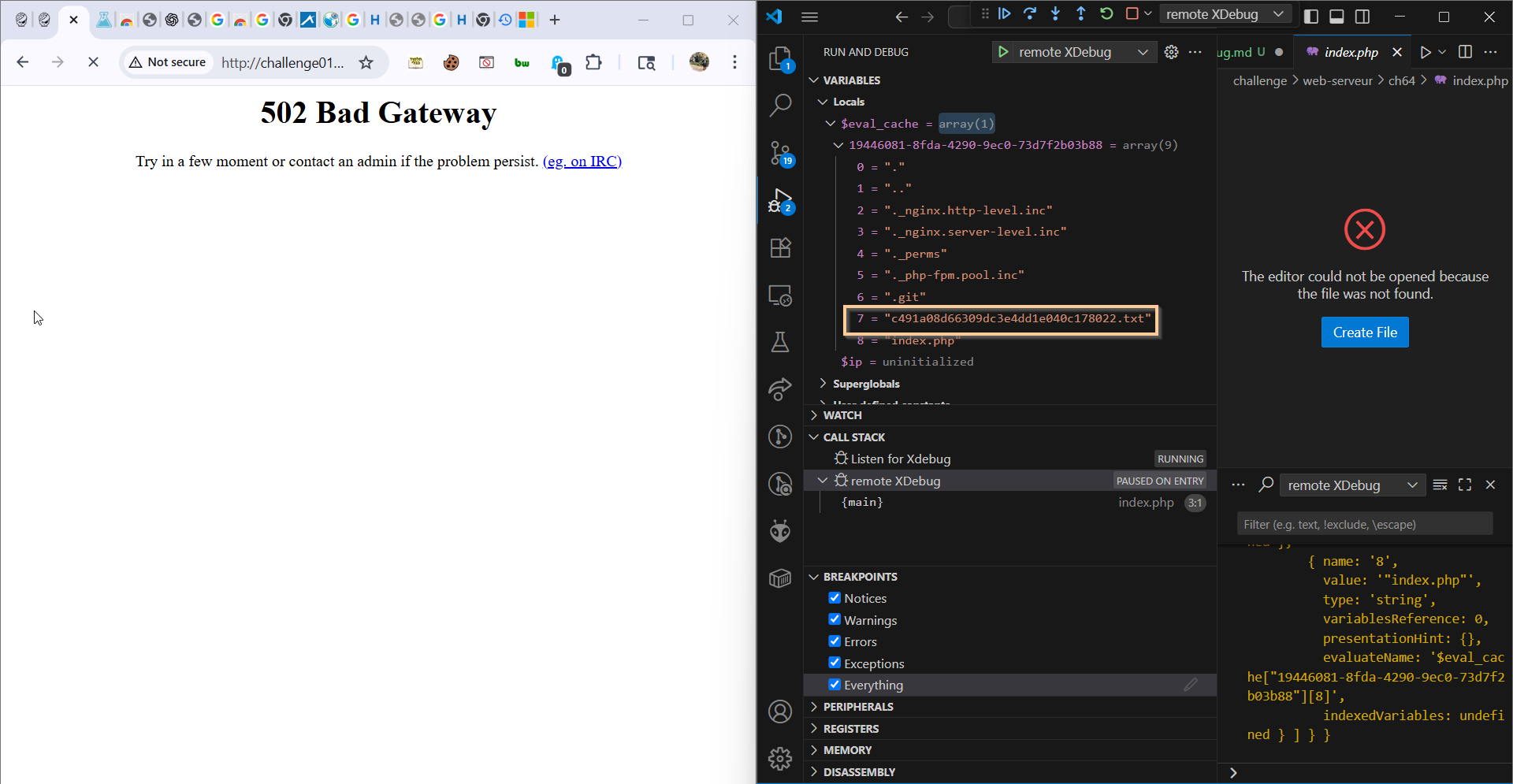Follow the 'eg. on IRC' link
Screen dimensions: 1513x784
tap(582, 162)
